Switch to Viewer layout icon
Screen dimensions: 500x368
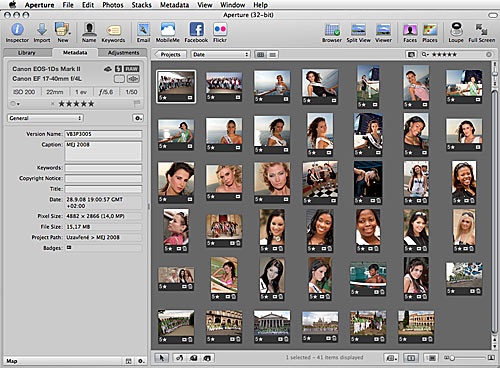click(383, 30)
